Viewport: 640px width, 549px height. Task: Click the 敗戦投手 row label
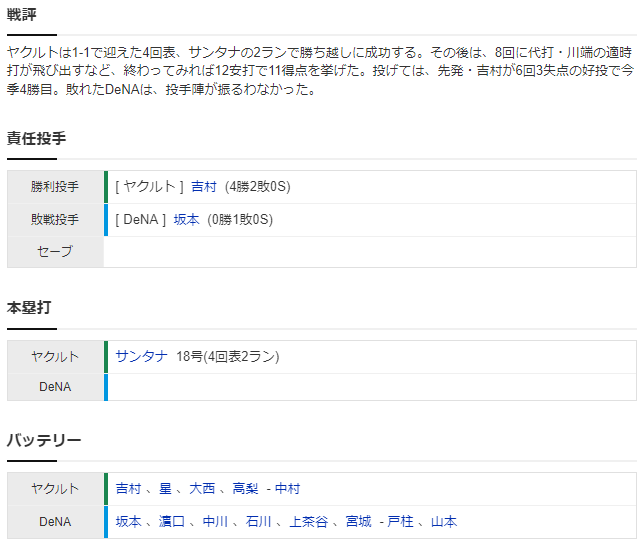tap(55, 220)
